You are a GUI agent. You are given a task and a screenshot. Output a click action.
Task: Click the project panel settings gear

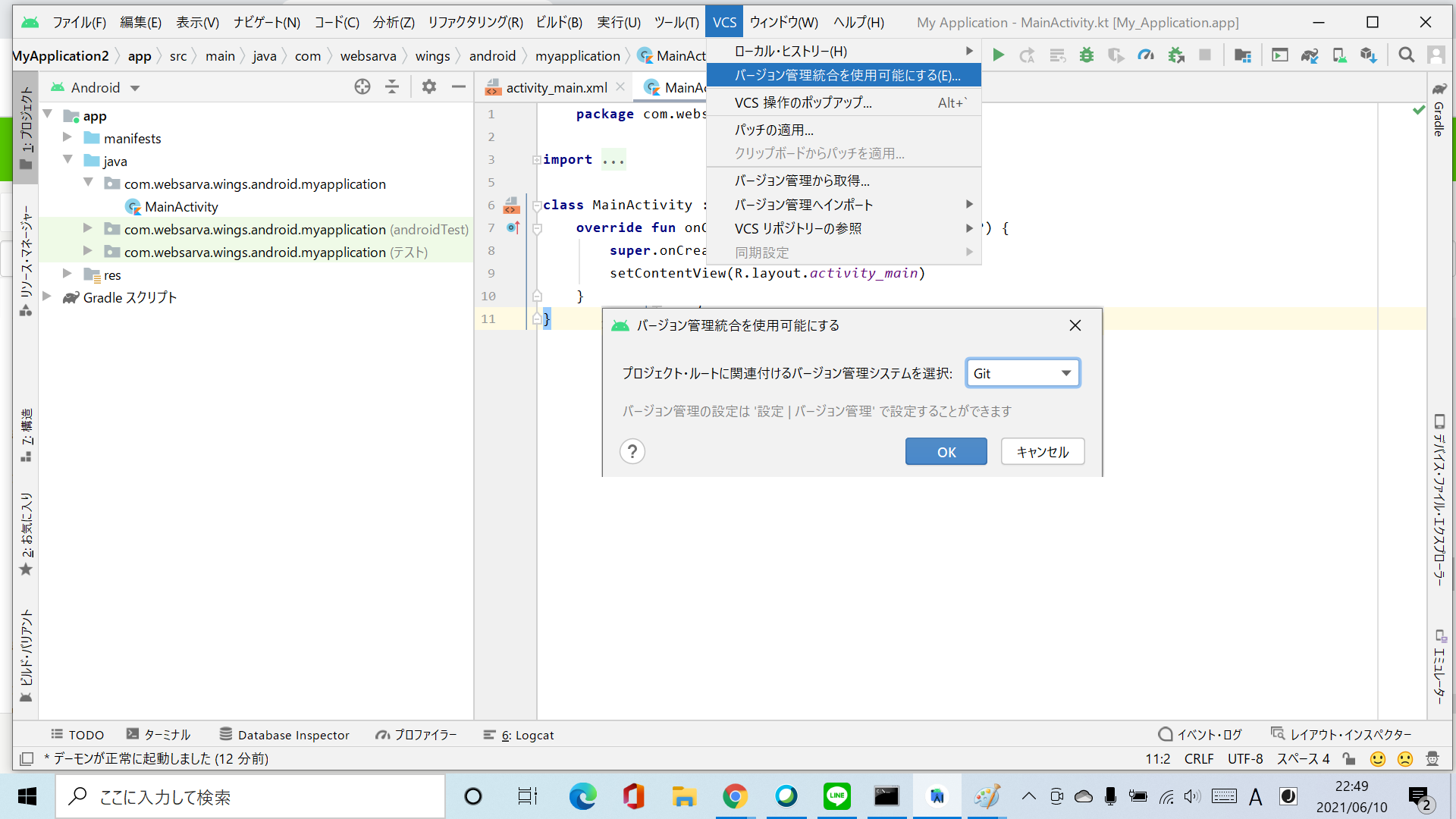point(428,87)
